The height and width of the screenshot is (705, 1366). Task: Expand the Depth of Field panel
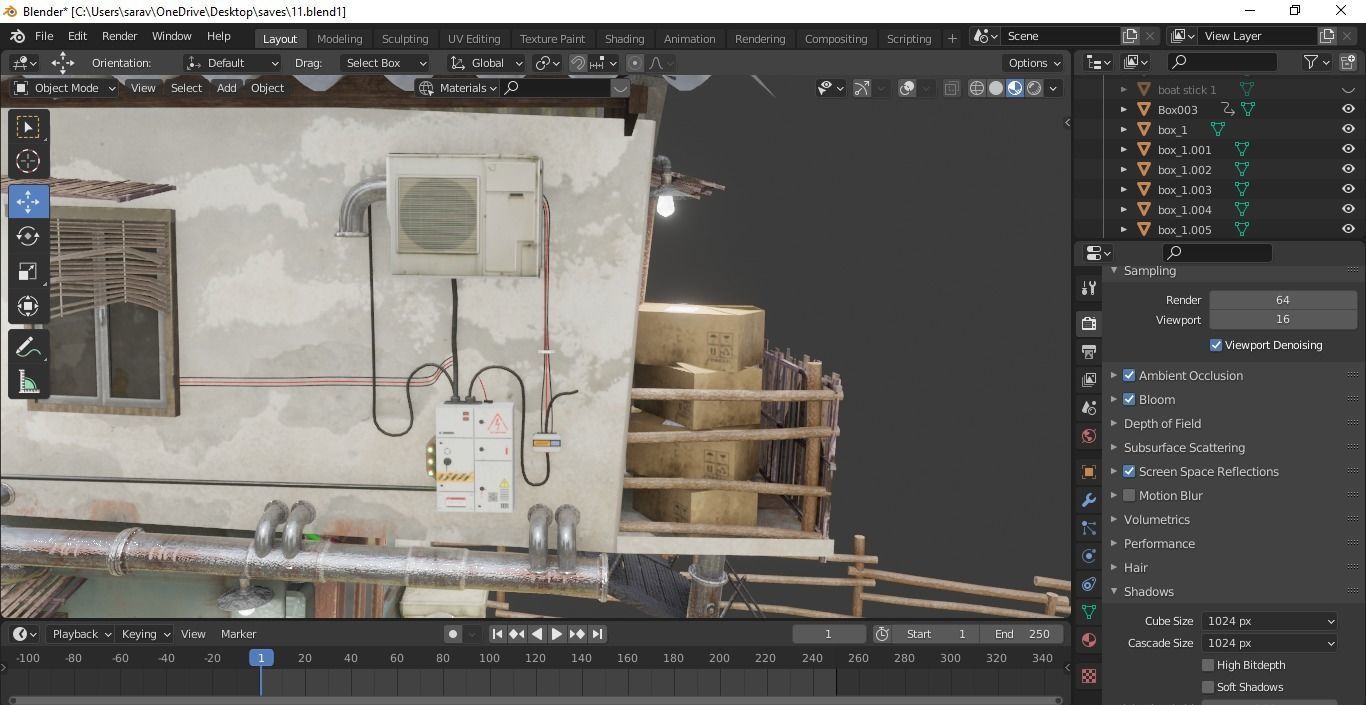pyautogui.click(x=1162, y=423)
